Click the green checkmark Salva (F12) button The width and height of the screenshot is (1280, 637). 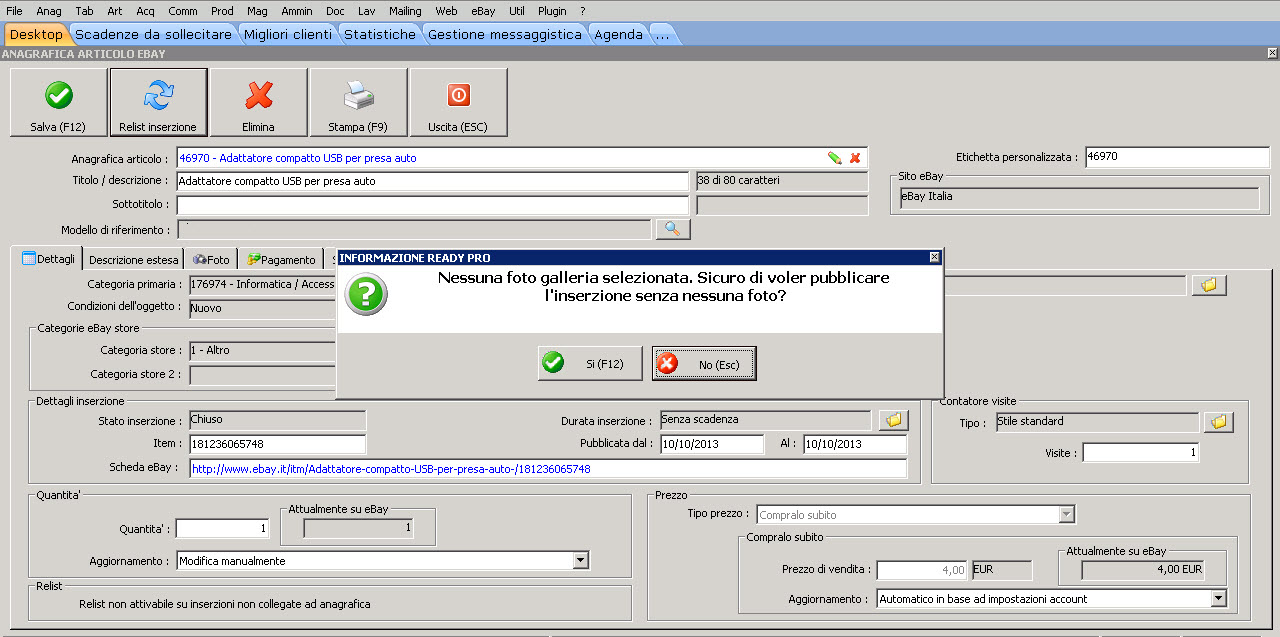pyautogui.click(x=58, y=102)
